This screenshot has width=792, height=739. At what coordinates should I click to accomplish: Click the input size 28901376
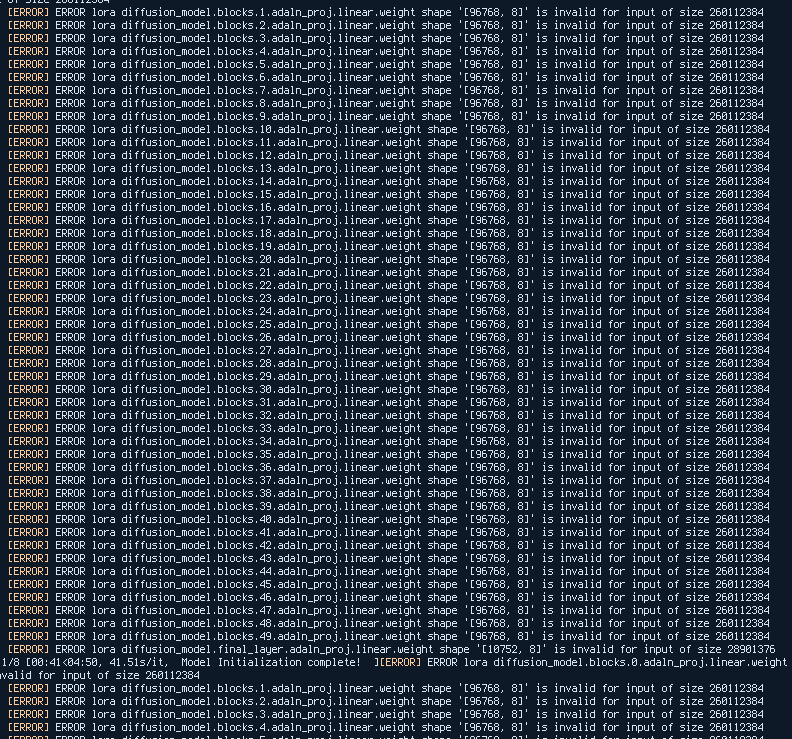point(752,650)
